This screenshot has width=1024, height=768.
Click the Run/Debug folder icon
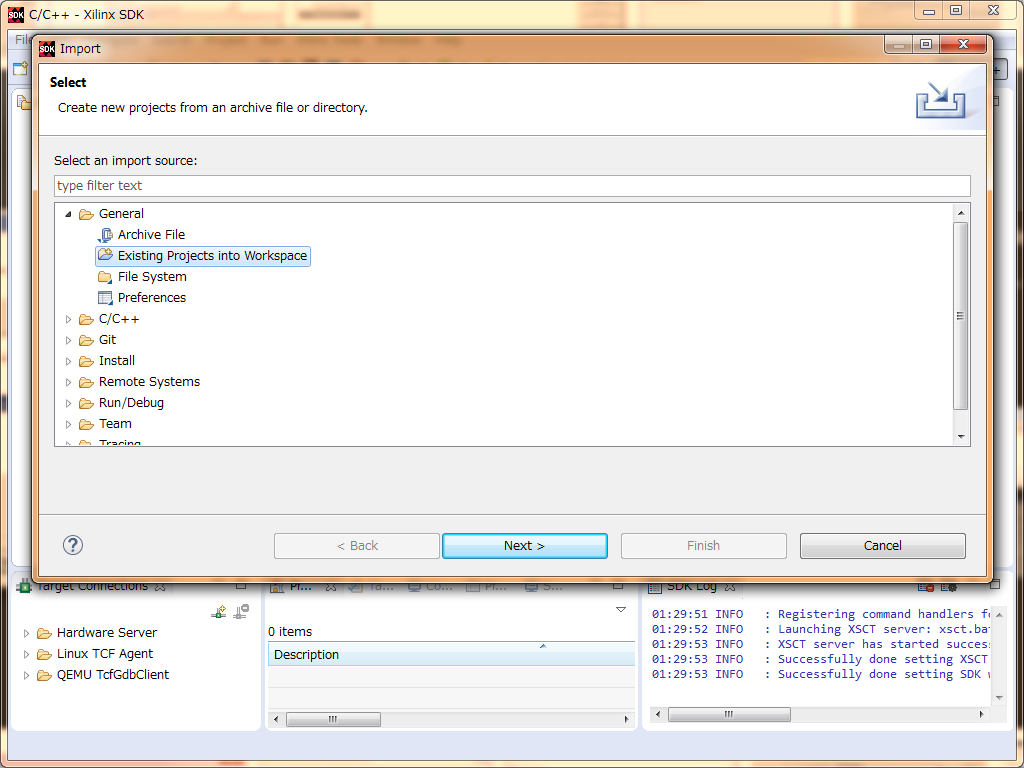pyautogui.click(x=86, y=403)
